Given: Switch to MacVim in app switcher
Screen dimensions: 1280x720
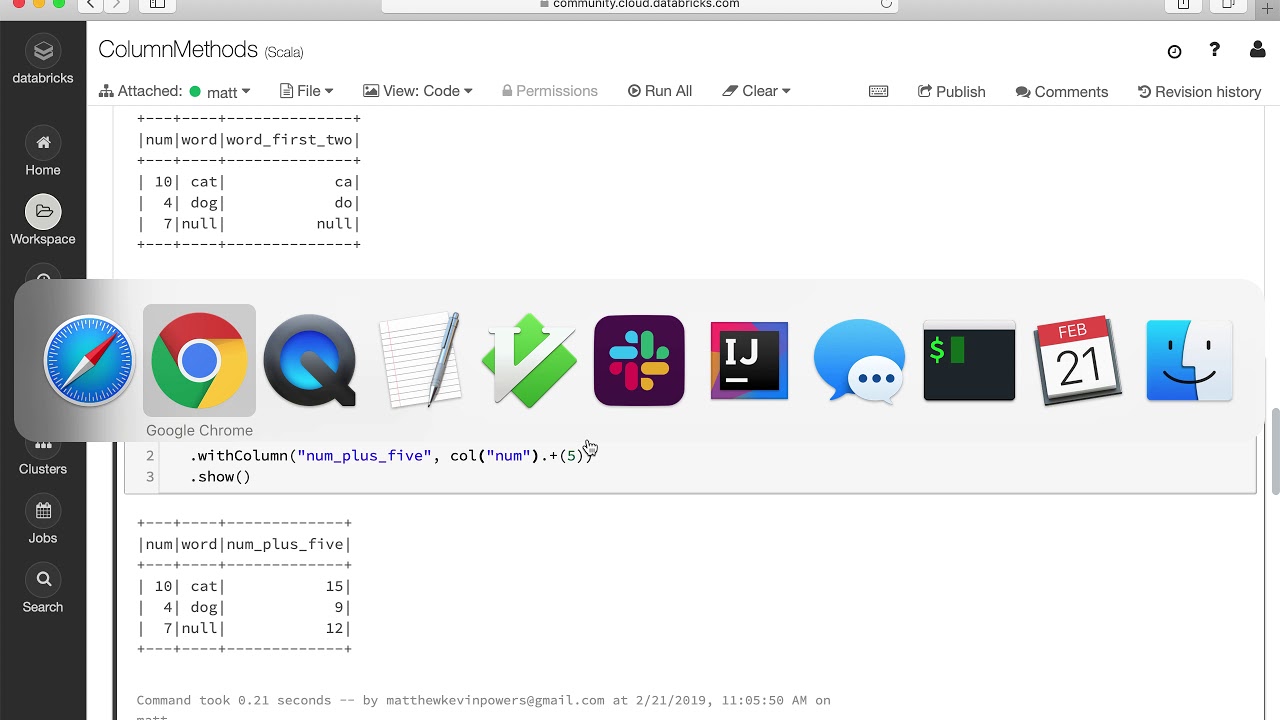Looking at the screenshot, I should (529, 361).
